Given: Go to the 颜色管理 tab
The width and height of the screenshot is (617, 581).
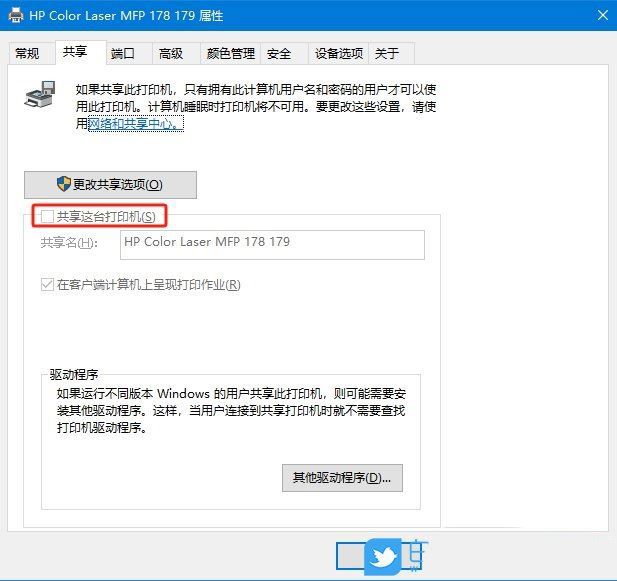Looking at the screenshot, I should pyautogui.click(x=231, y=53).
